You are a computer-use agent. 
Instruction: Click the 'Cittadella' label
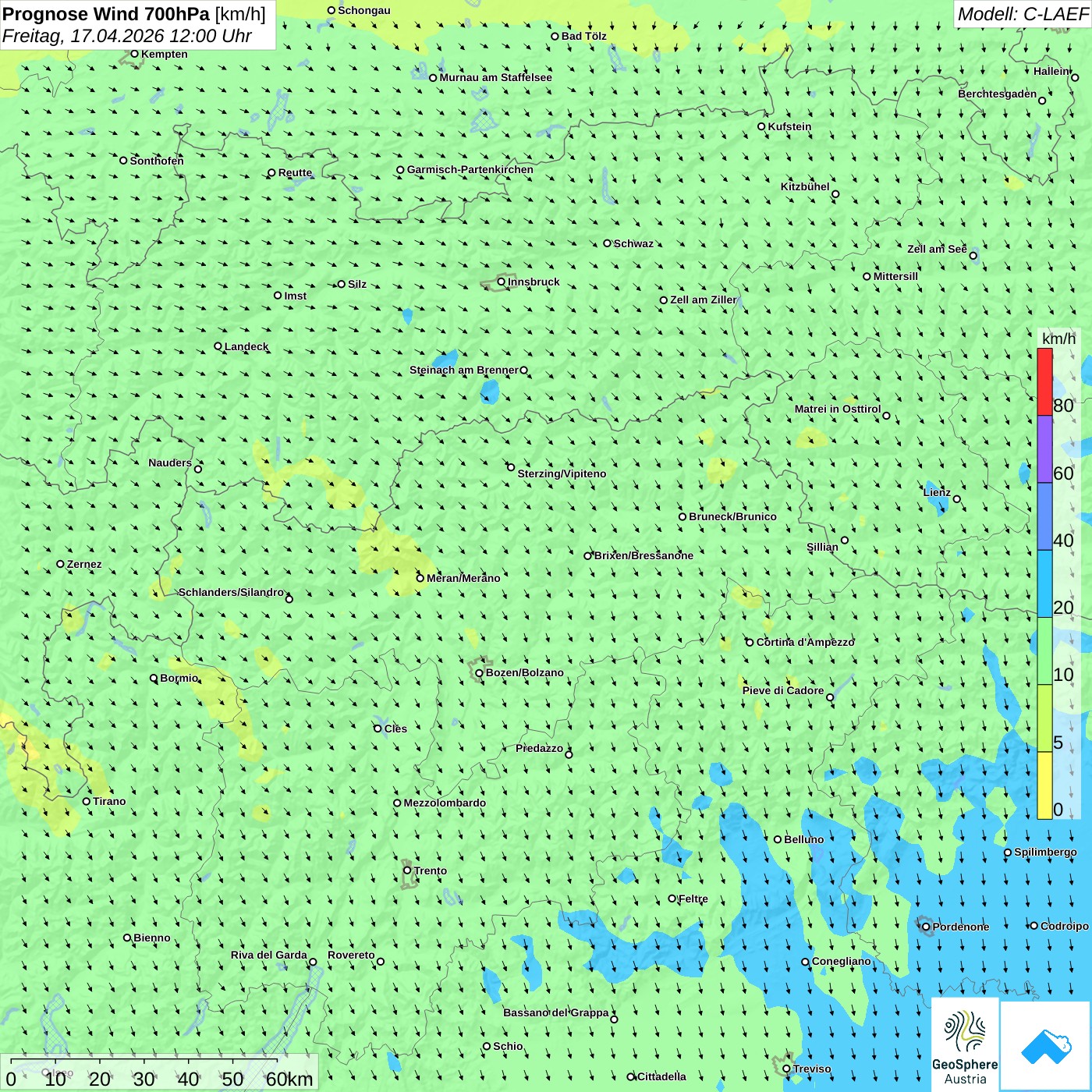coord(662,1076)
